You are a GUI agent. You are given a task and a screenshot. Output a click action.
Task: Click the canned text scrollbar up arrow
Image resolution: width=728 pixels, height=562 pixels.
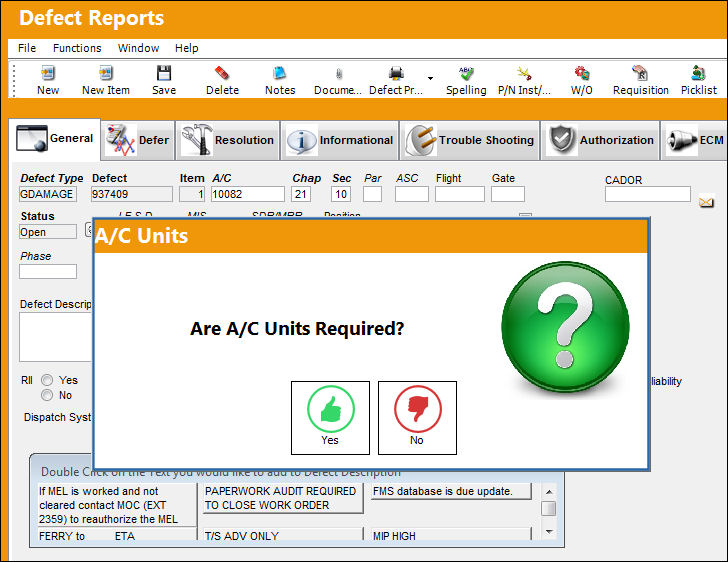tap(549, 491)
